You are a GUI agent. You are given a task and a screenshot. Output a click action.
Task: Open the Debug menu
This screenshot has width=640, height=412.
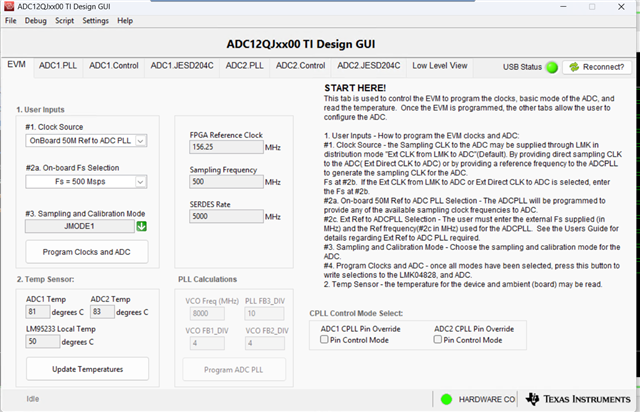pyautogui.click(x=36, y=20)
